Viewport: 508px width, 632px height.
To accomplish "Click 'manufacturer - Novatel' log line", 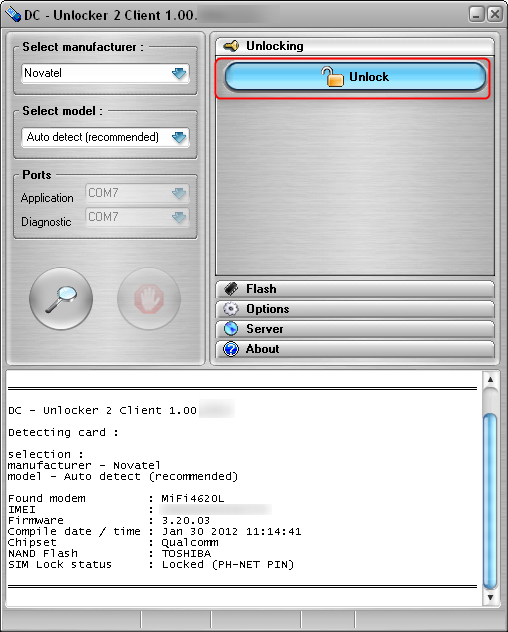I will (84, 466).
